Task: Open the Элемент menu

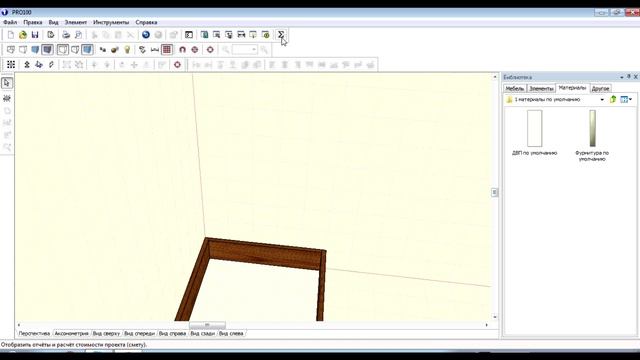Action: (x=76, y=22)
